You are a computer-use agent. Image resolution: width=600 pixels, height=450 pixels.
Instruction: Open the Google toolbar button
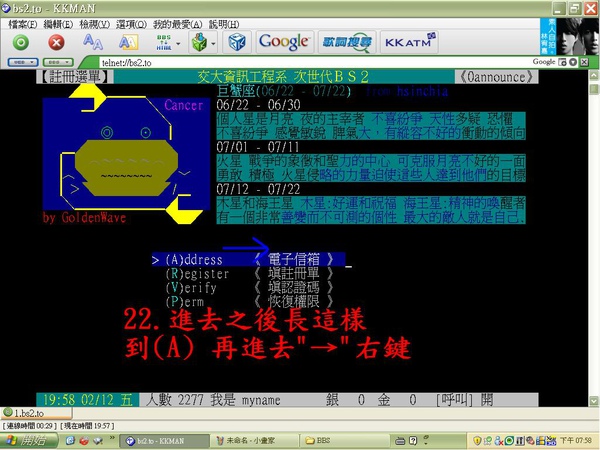[284, 42]
